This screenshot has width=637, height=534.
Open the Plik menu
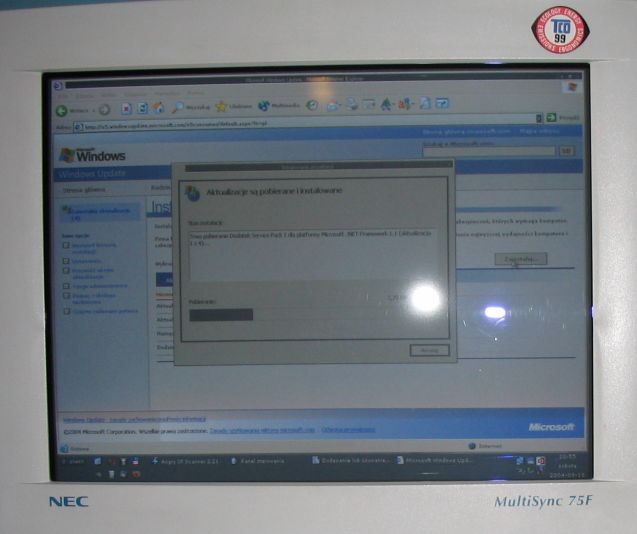(63, 96)
